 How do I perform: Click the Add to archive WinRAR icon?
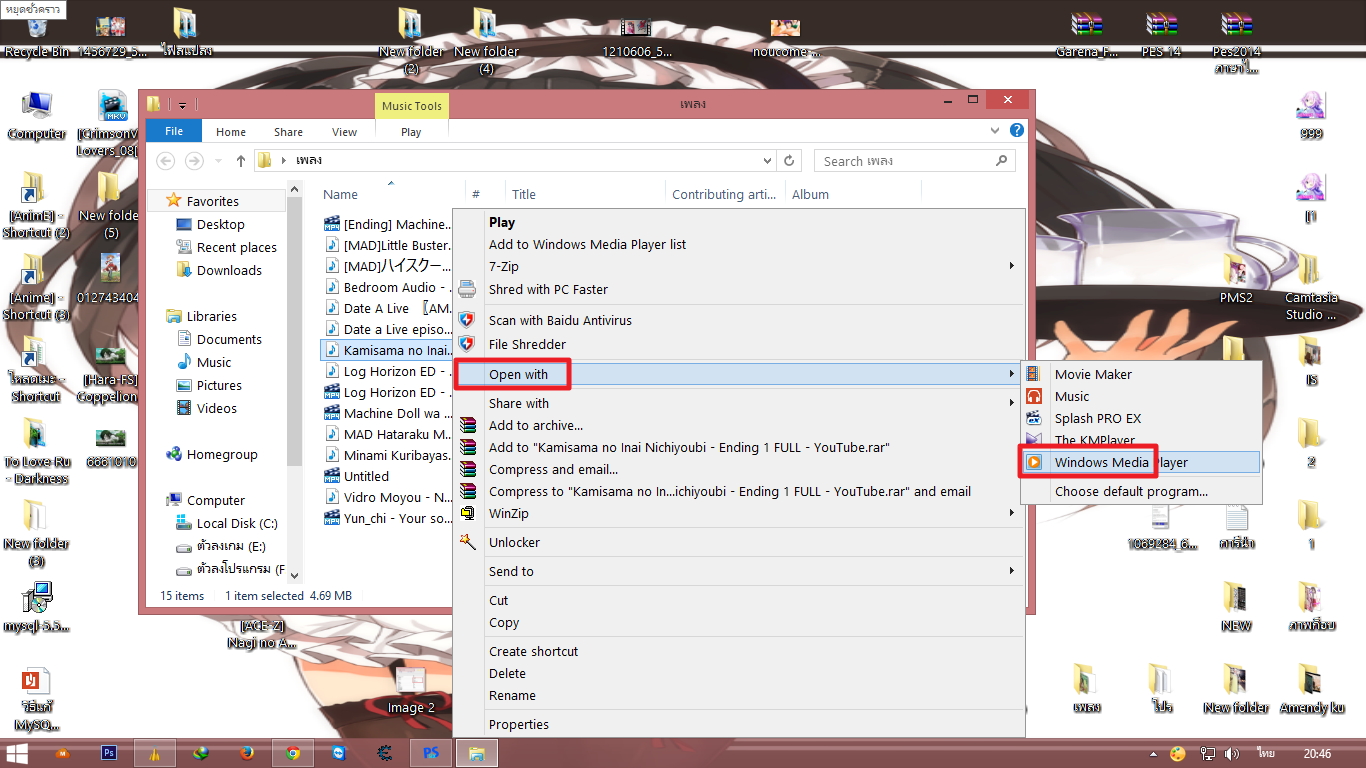[x=467, y=425]
